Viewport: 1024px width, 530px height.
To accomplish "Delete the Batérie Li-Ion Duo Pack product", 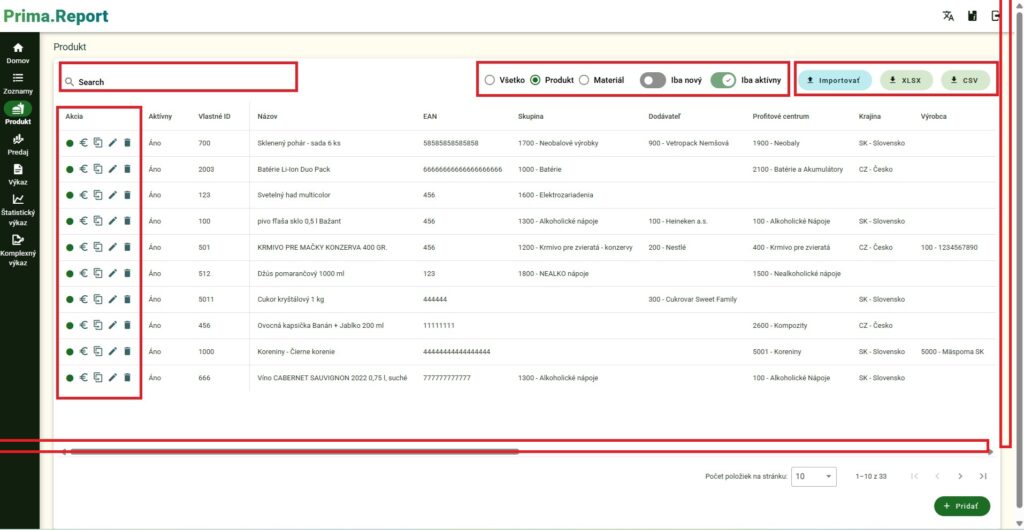I will click(127, 169).
